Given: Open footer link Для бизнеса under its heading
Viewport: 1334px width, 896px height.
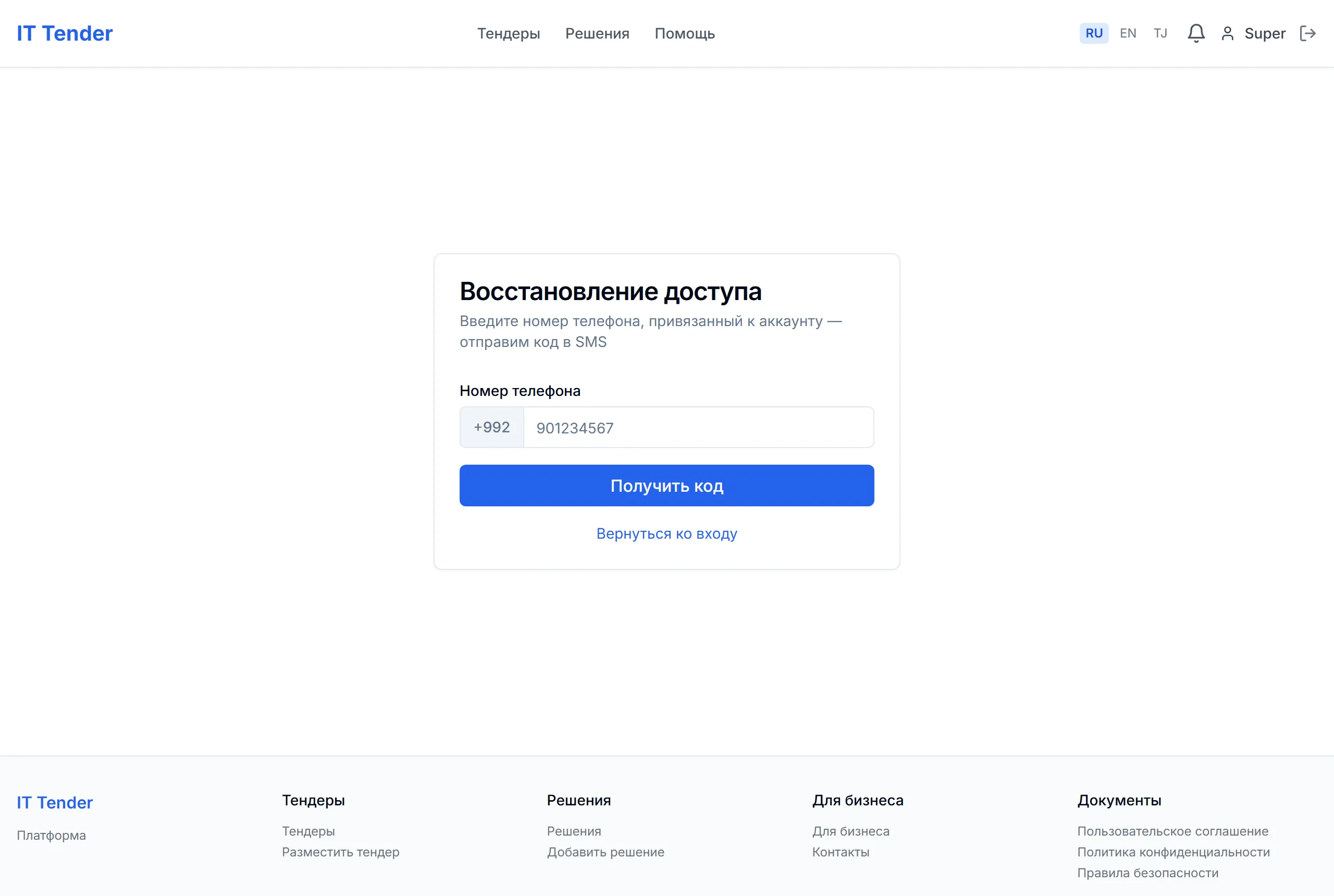Looking at the screenshot, I should 850,831.
